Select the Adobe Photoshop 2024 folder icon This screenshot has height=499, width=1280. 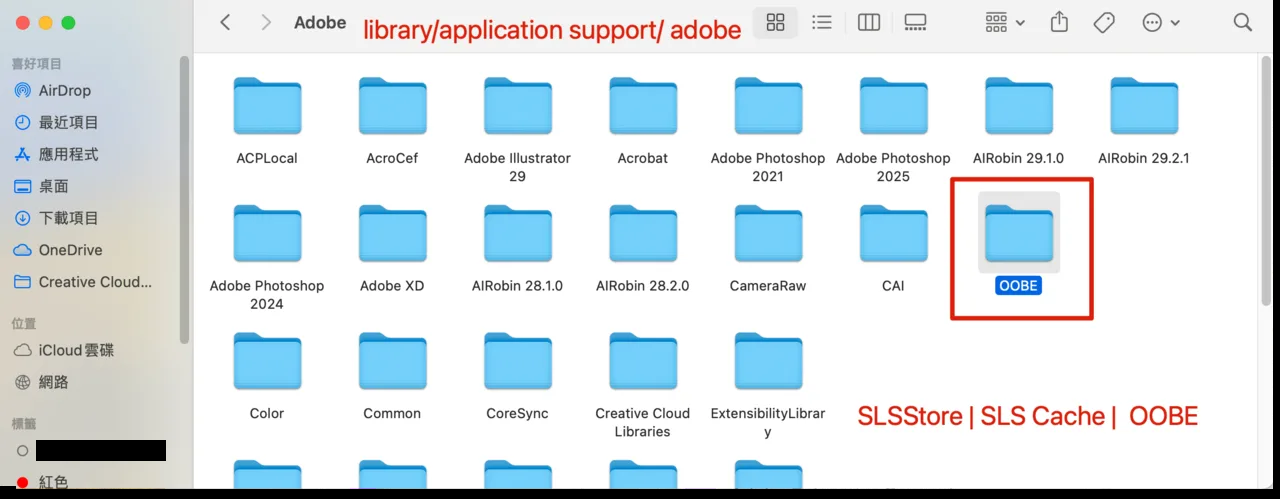click(267, 234)
